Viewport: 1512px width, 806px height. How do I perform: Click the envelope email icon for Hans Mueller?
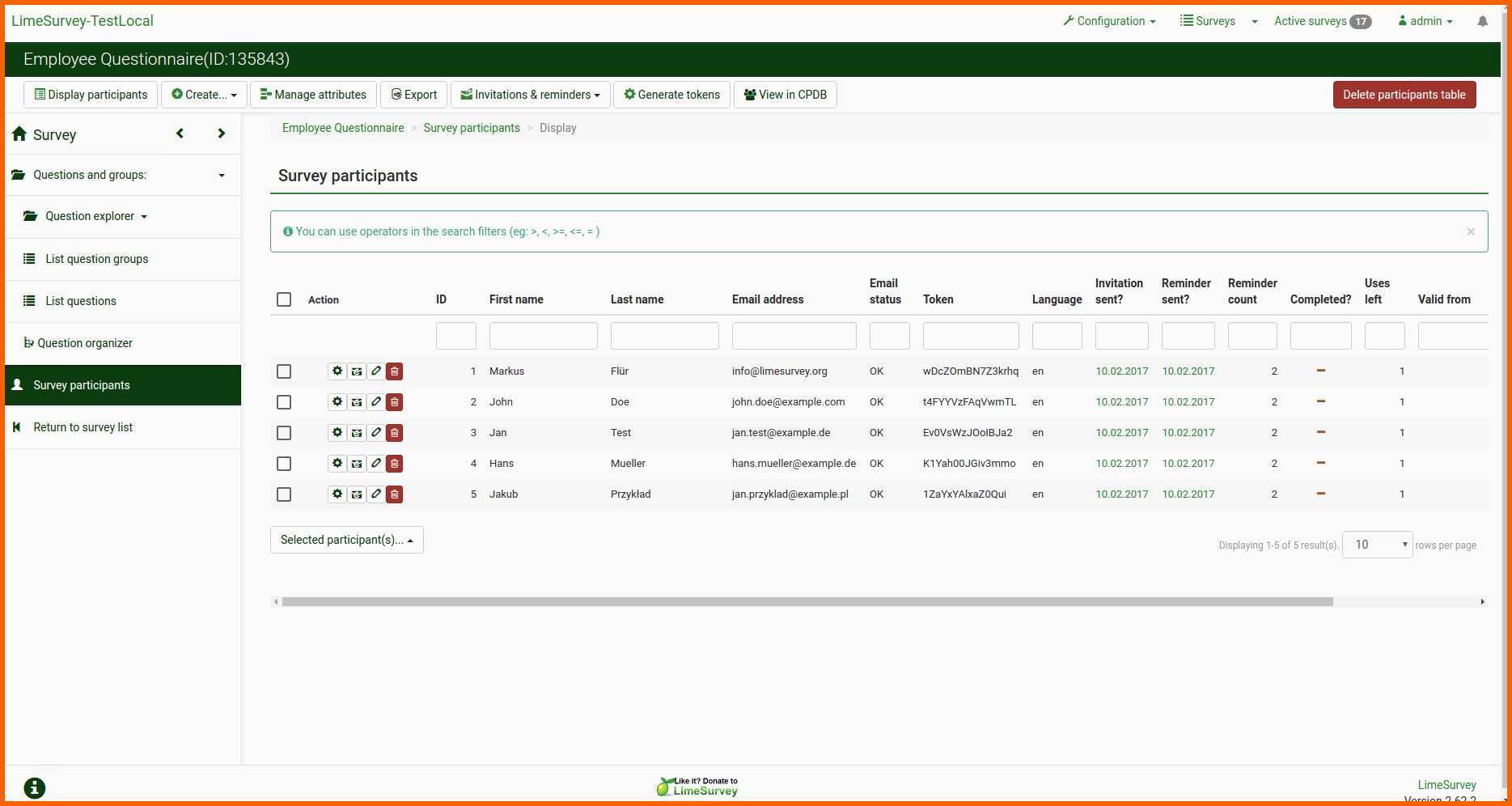(x=357, y=464)
